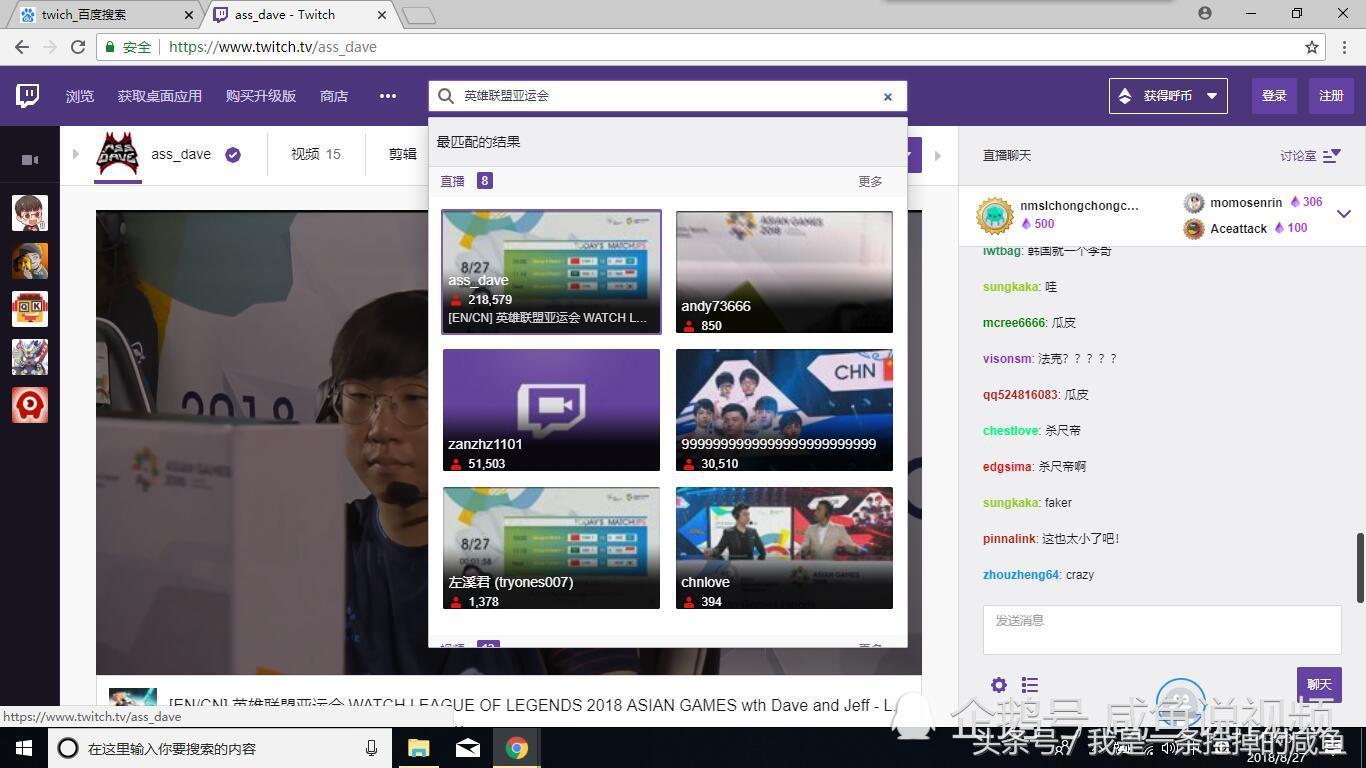Viewport: 1366px width, 768px height.
Task: Expand the top cheerers leaderboard chevron
Action: 1344,214
